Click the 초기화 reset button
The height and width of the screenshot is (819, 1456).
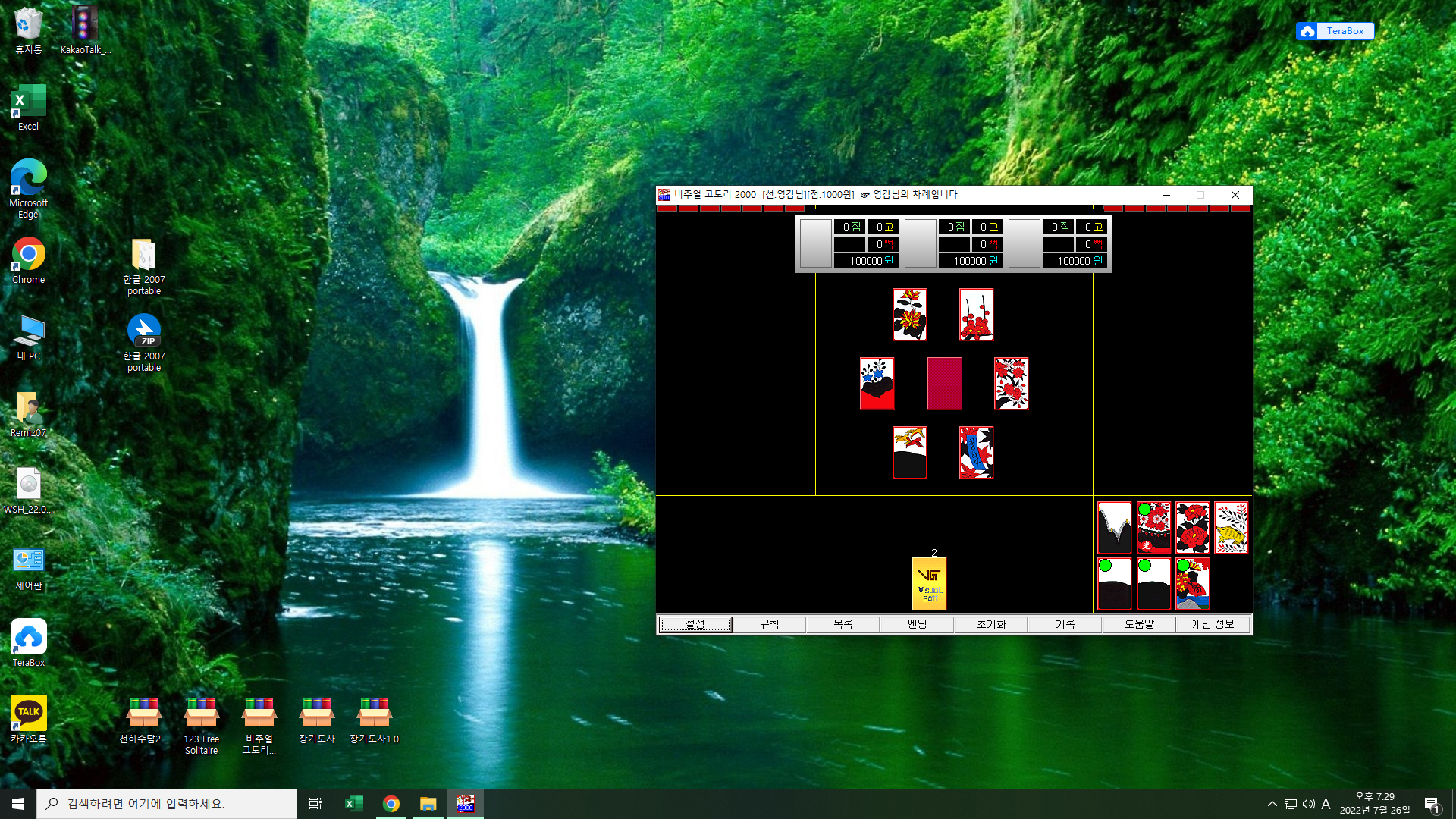coord(990,624)
